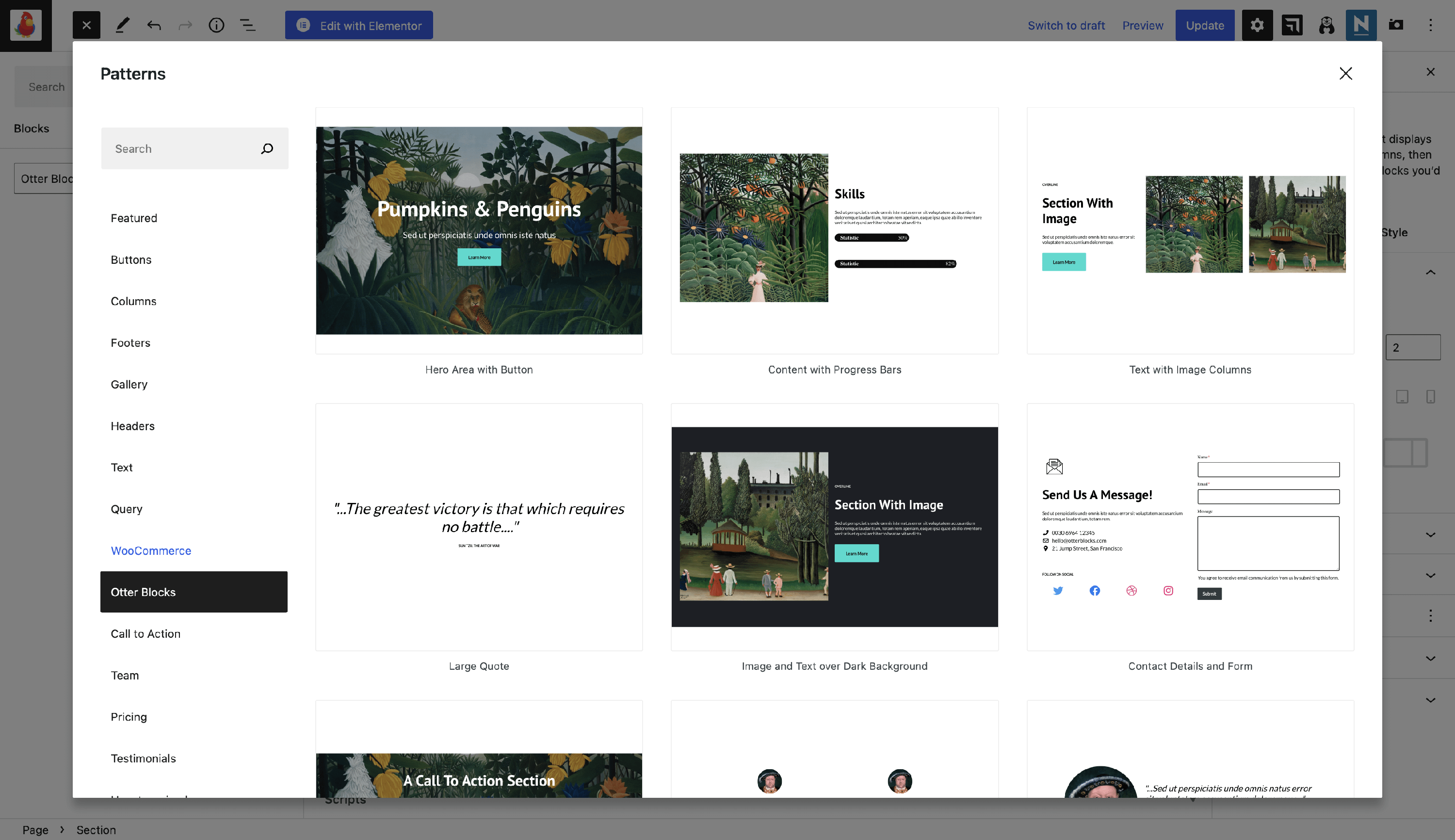Click the camera icon in top toolbar
This screenshot has height=840, width=1455.
[1395, 25]
